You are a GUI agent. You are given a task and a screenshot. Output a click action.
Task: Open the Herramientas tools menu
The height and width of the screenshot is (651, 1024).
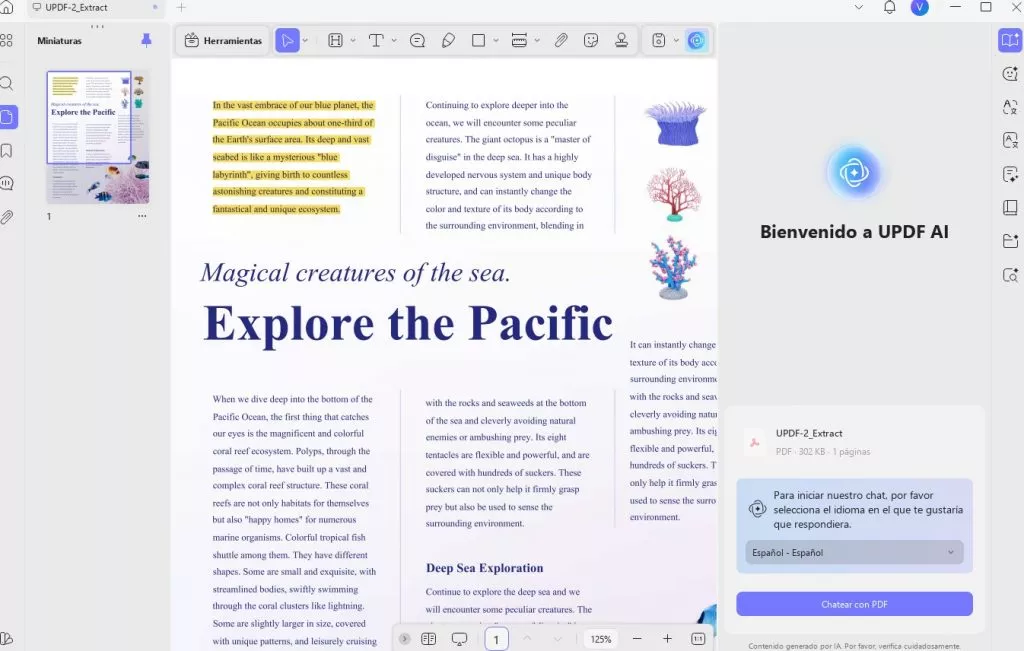(223, 40)
